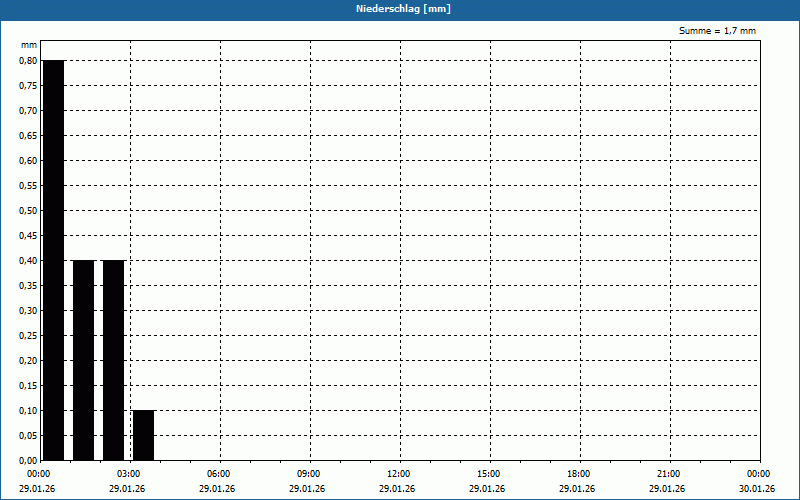Select the 03:00 time axis label
Screen dimensions: 800x500
[x=129, y=474]
